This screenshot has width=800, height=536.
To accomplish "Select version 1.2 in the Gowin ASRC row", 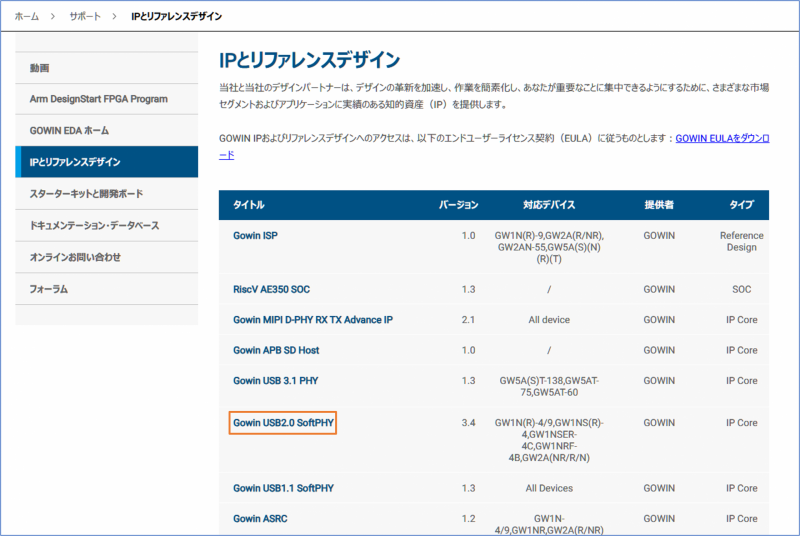I will click(468, 519).
